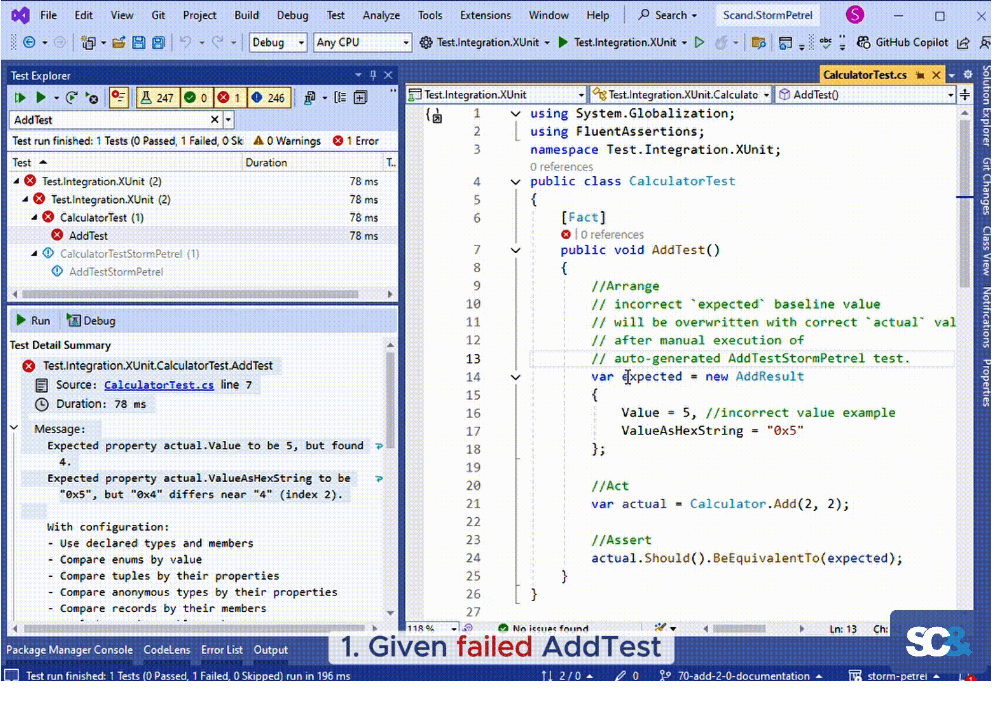Image resolution: width=995 pixels, height=705 pixels.
Task: Click Find in Files folder icon
Action: pyautogui.click(x=758, y=43)
